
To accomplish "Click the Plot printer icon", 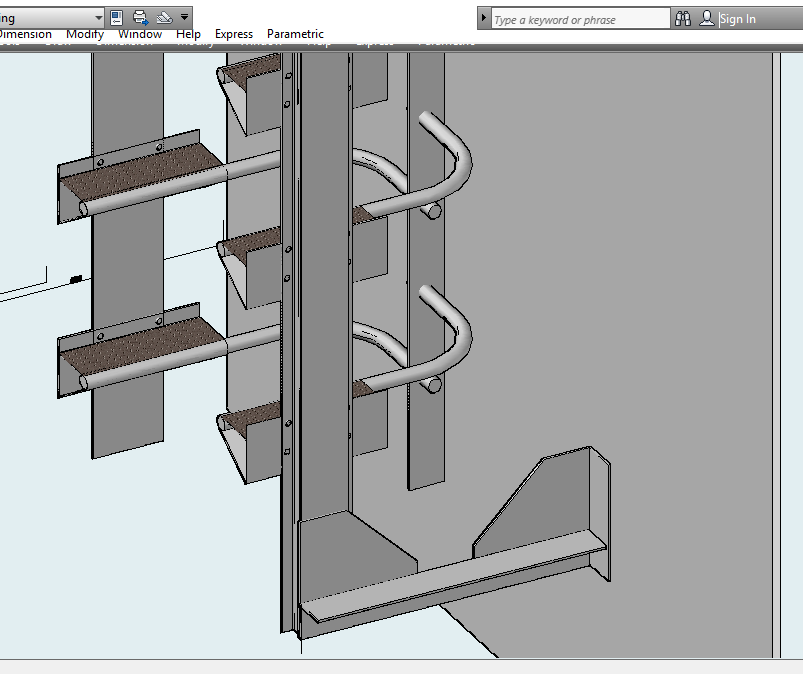I will point(141,18).
